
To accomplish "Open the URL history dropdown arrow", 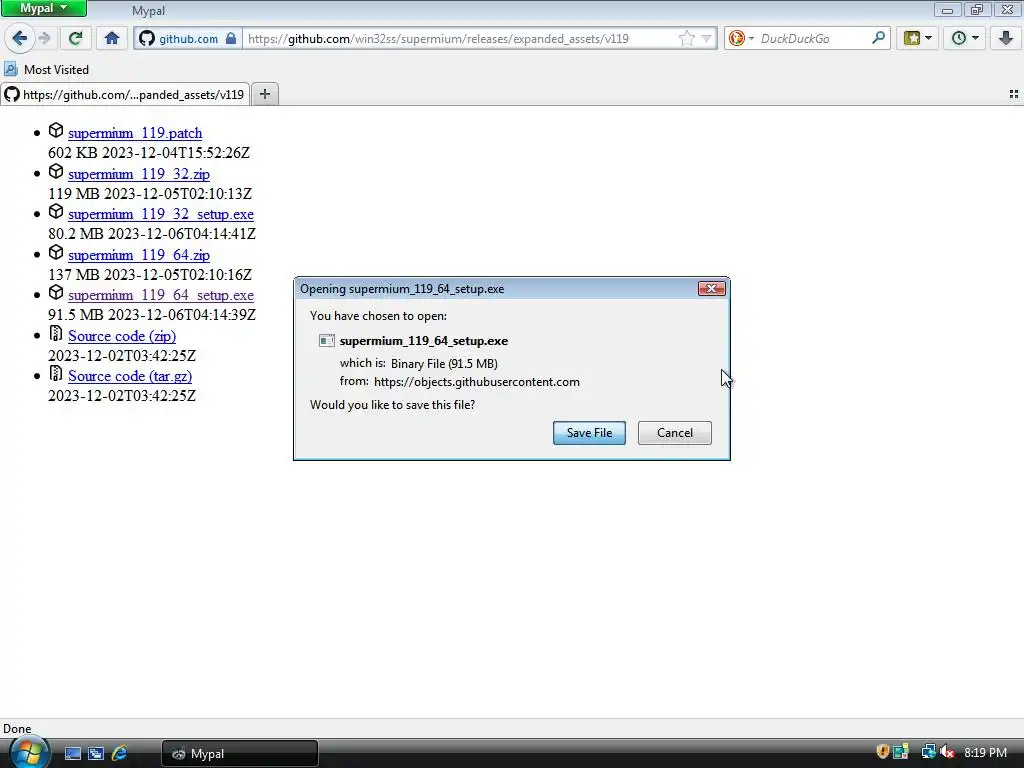I will click(707, 39).
